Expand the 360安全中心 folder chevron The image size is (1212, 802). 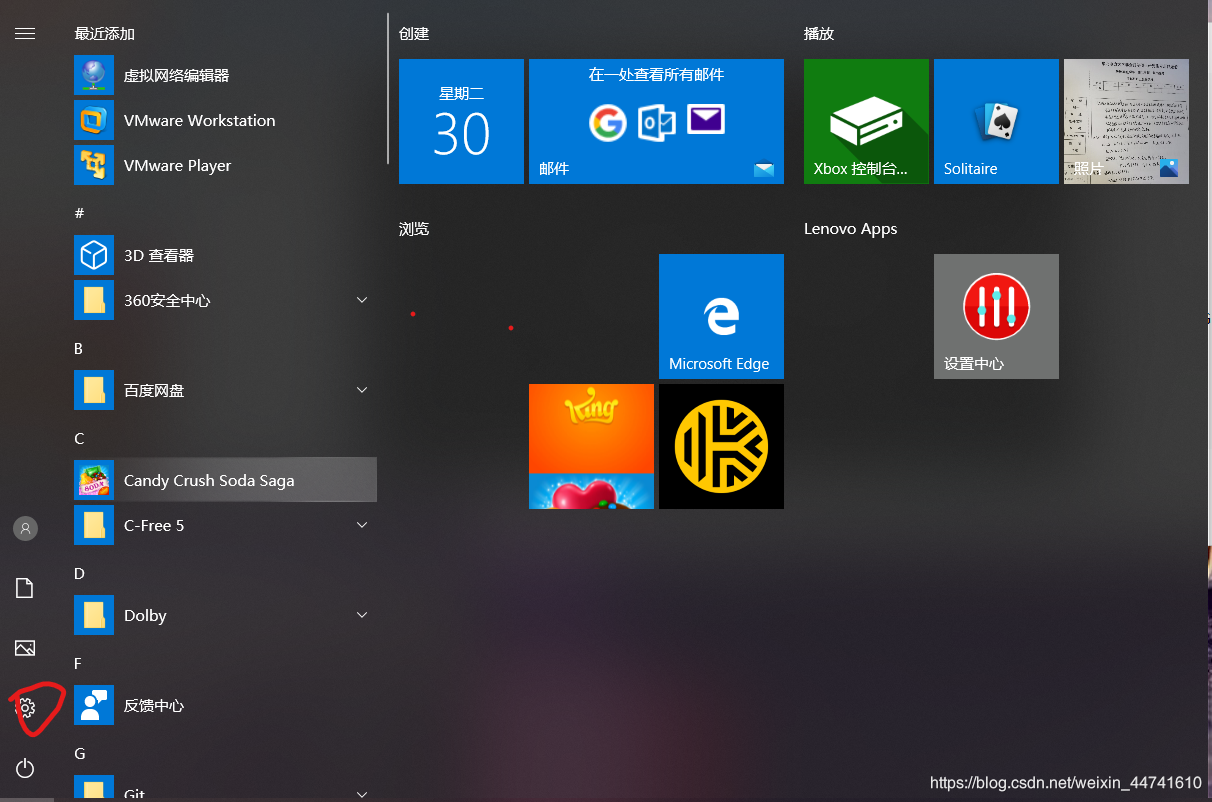tap(362, 300)
